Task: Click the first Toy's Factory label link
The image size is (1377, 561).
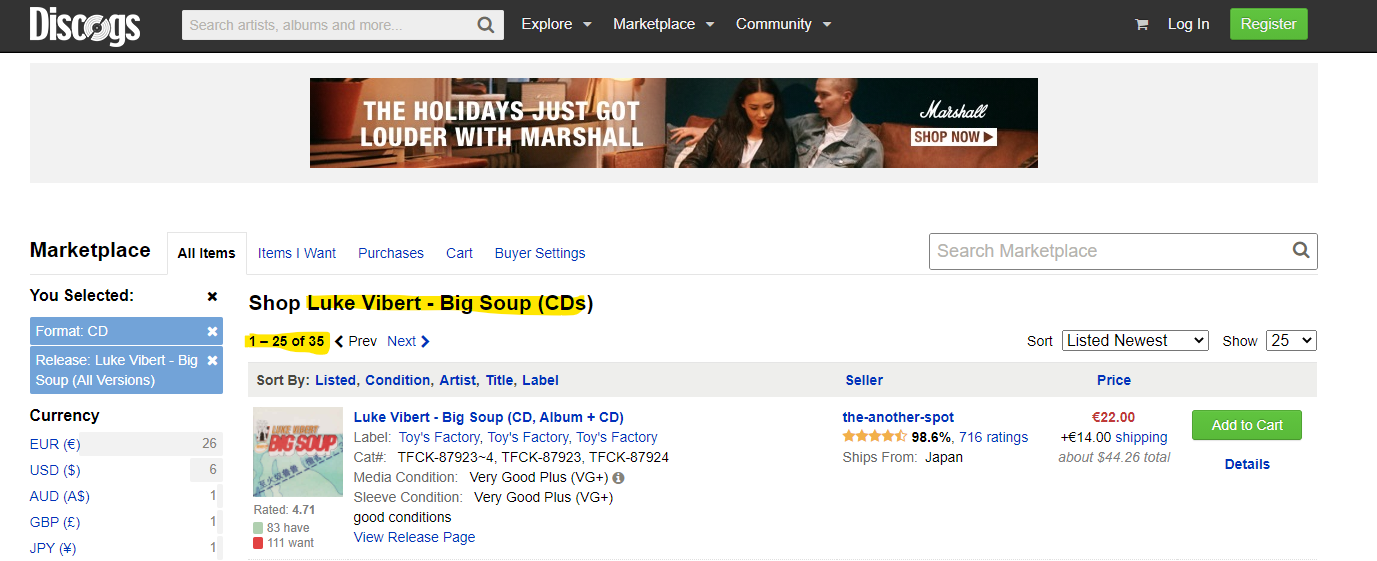Action: pos(440,437)
